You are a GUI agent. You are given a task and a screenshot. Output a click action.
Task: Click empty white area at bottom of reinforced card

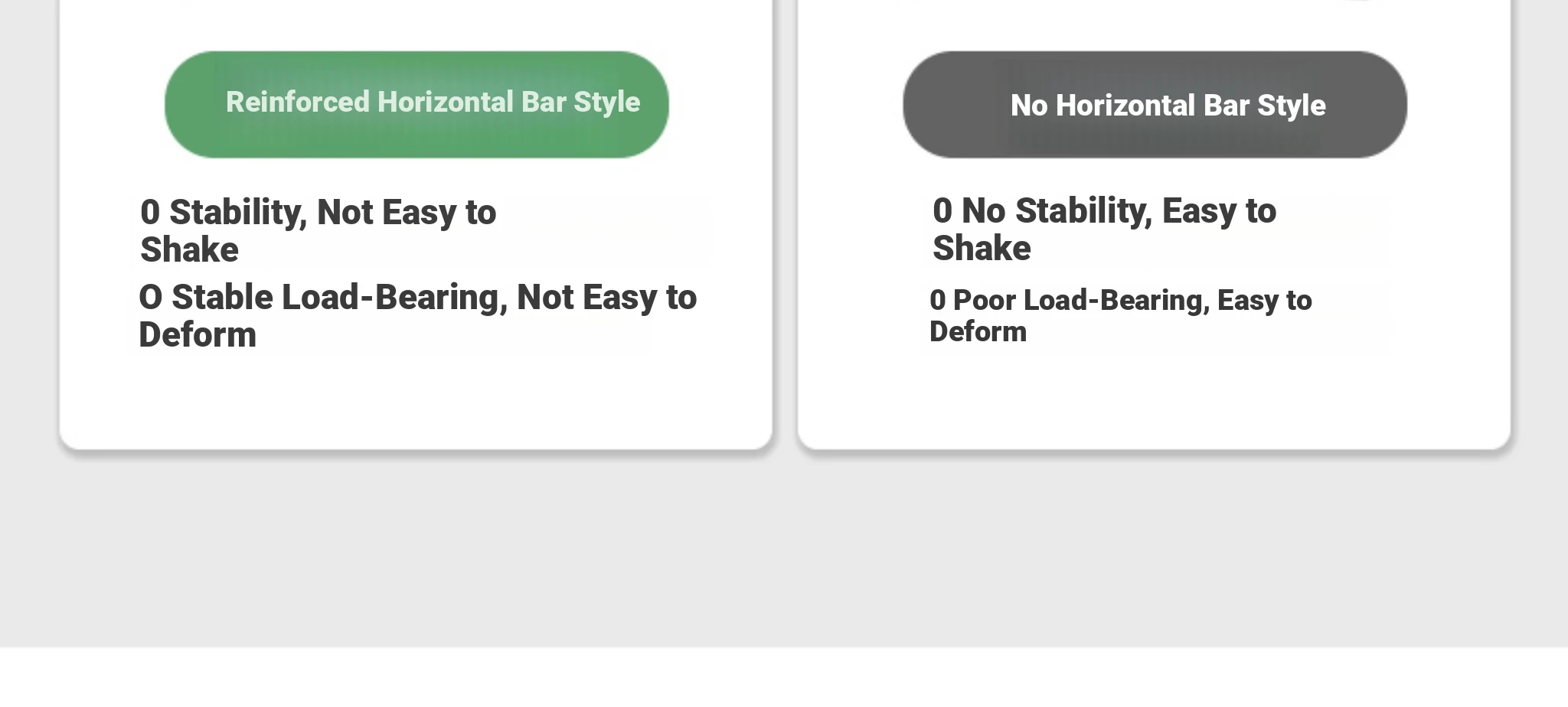pos(416,402)
